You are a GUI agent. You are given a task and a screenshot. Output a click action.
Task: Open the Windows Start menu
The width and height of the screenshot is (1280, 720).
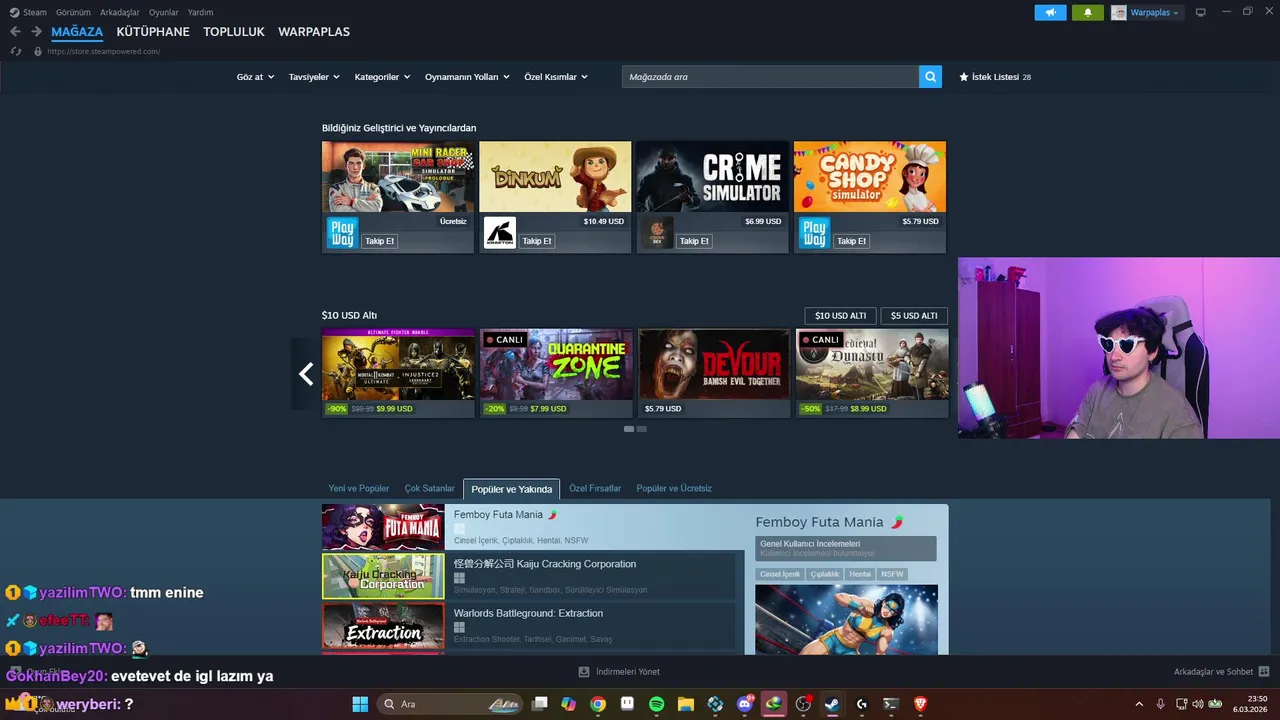[x=360, y=704]
